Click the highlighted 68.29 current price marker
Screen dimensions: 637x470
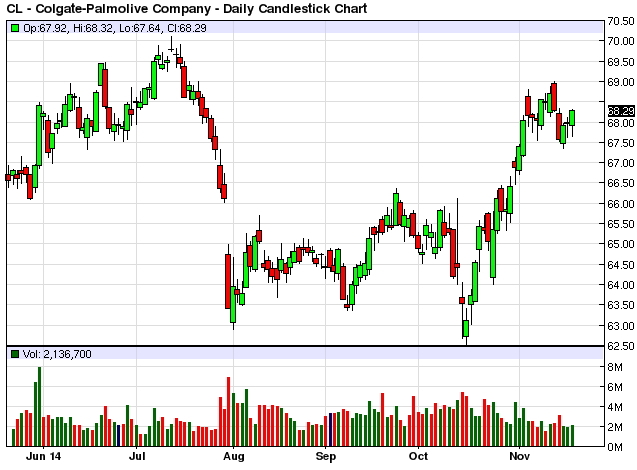(x=621, y=111)
